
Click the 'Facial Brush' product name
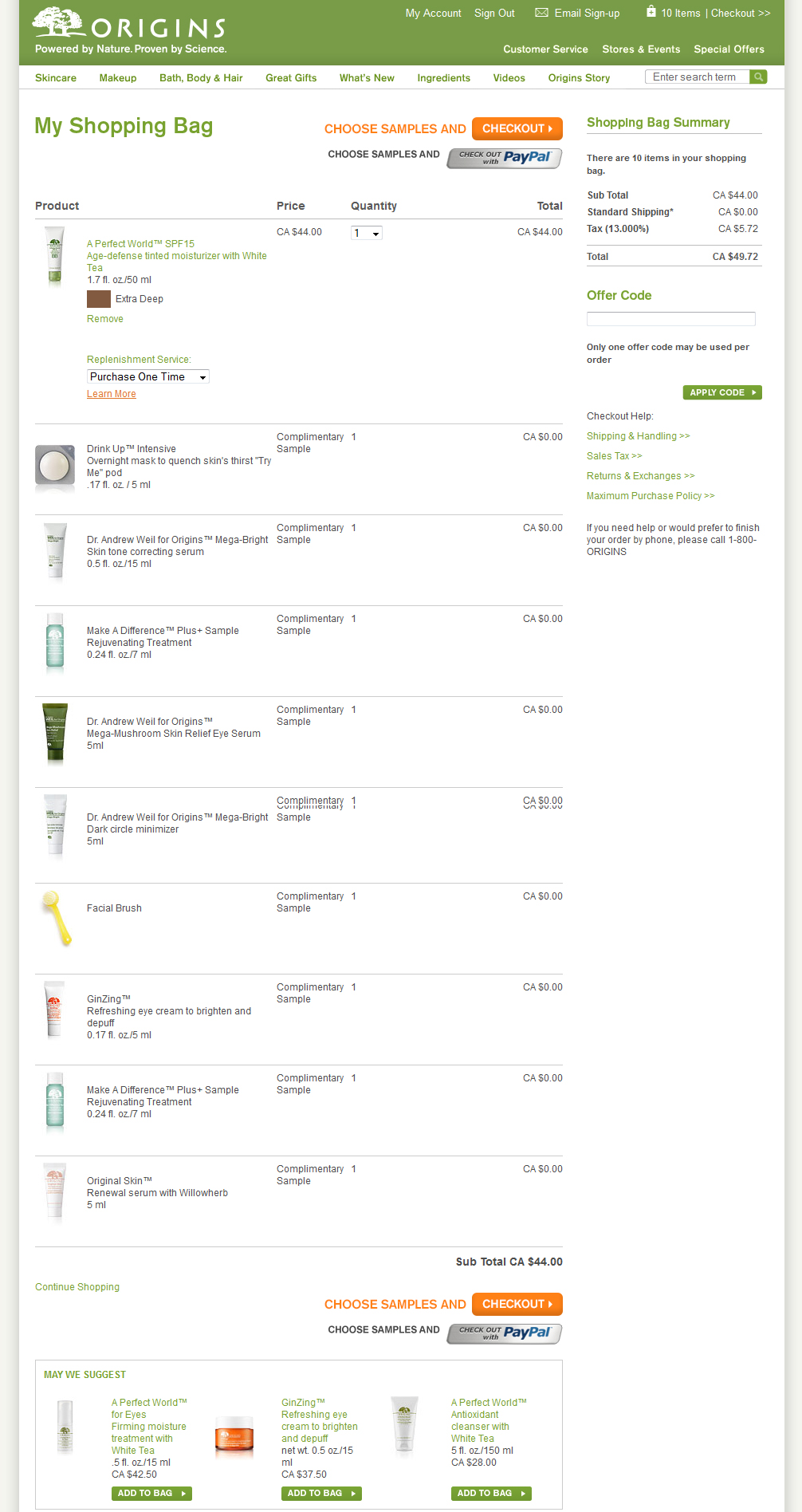point(114,908)
